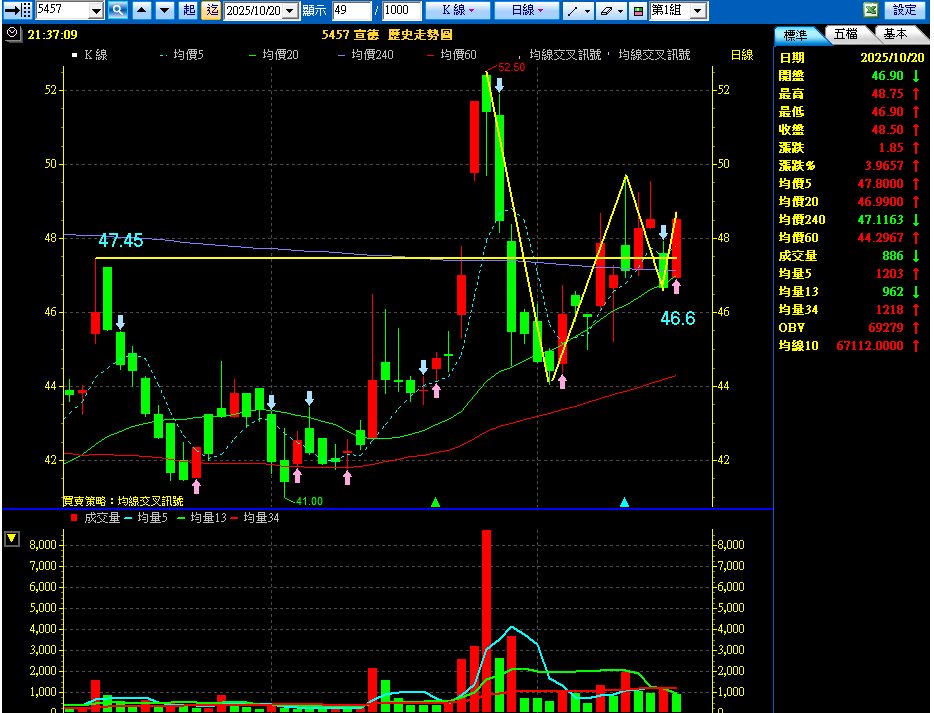Click the yellow triangle volume panel toggle
This screenshot has height=713, width=934.
11,538
